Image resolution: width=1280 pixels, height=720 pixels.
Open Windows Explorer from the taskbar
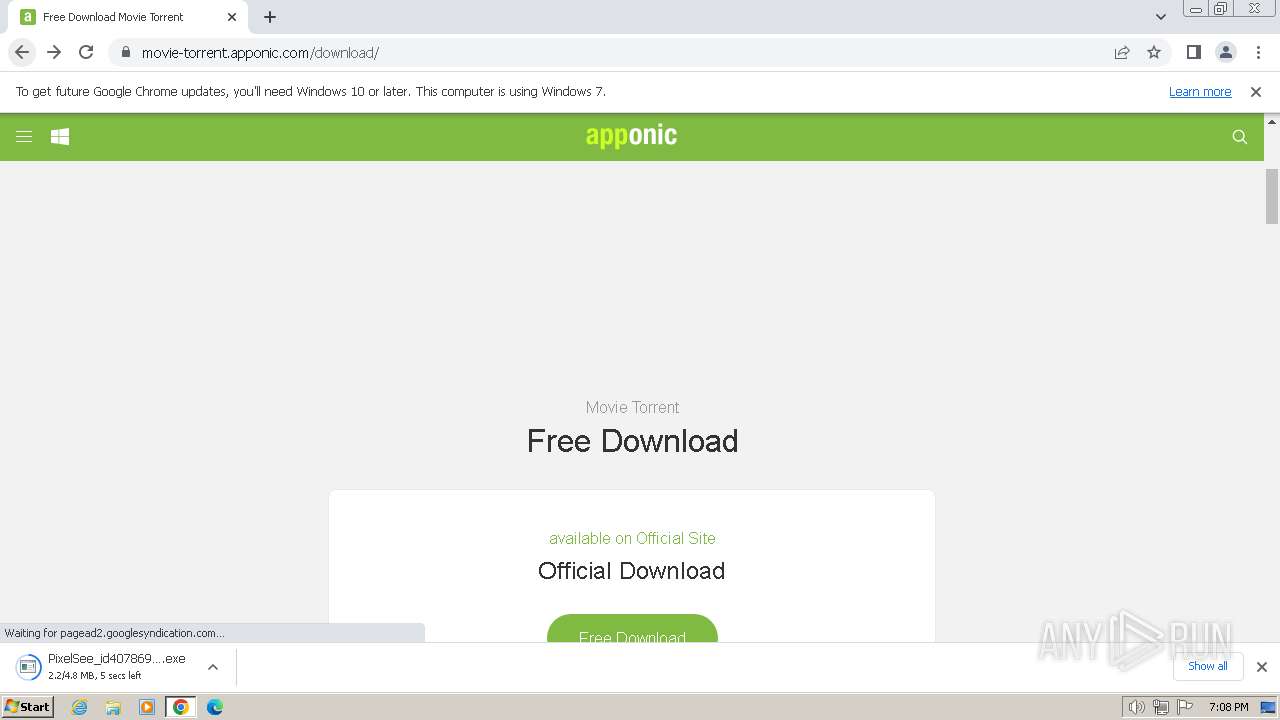[113, 707]
